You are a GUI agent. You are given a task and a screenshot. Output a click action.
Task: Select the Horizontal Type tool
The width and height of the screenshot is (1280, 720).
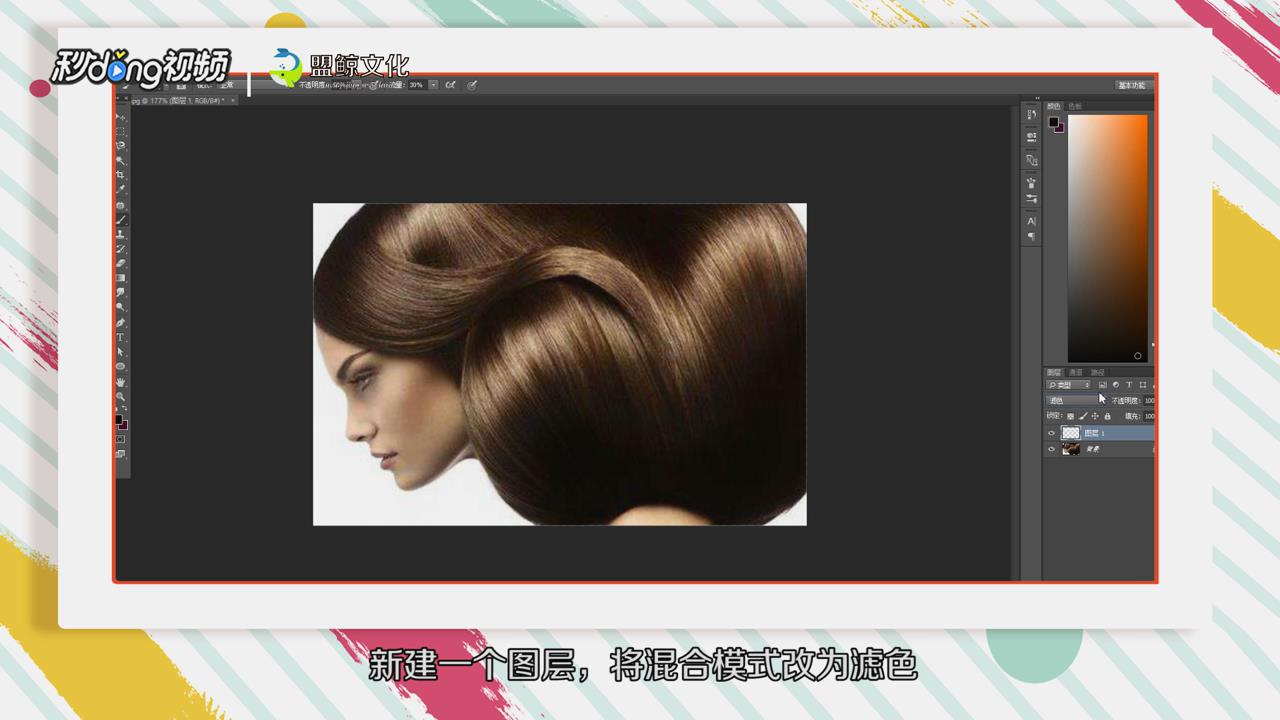(x=122, y=336)
